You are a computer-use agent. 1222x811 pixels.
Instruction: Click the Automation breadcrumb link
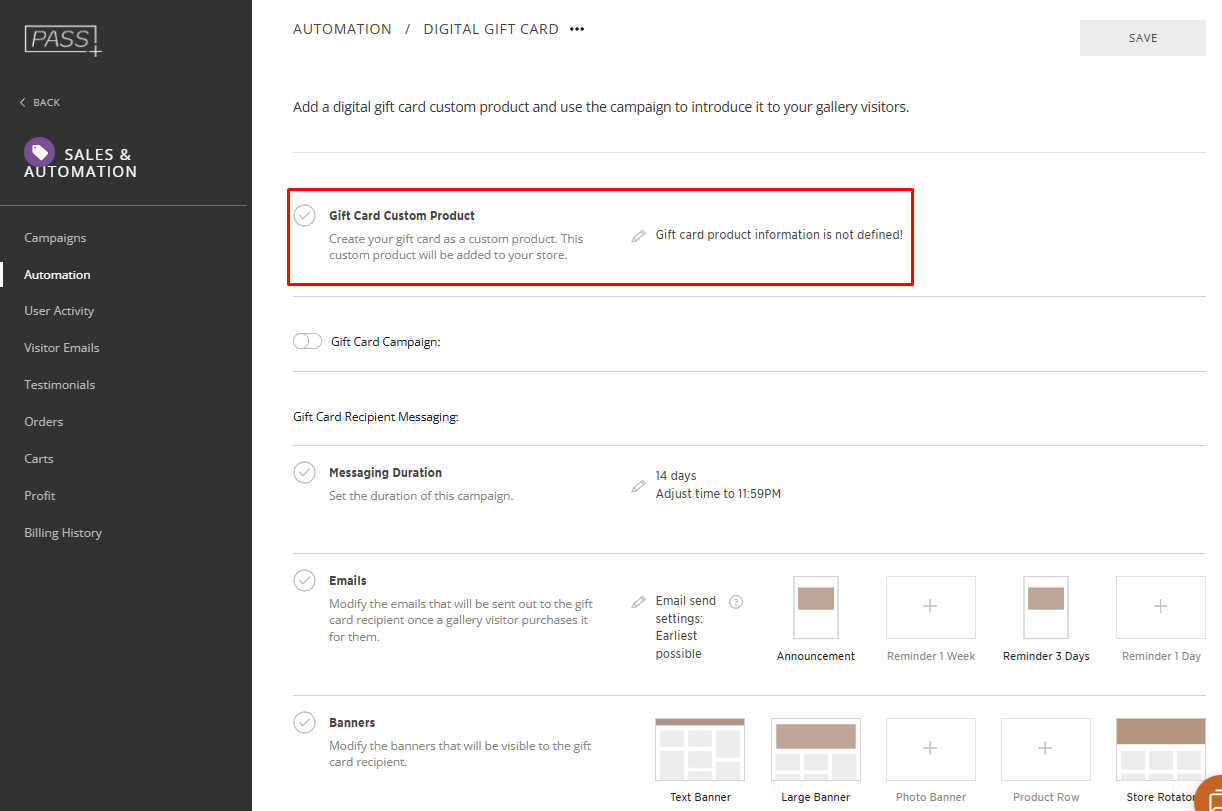(342, 30)
